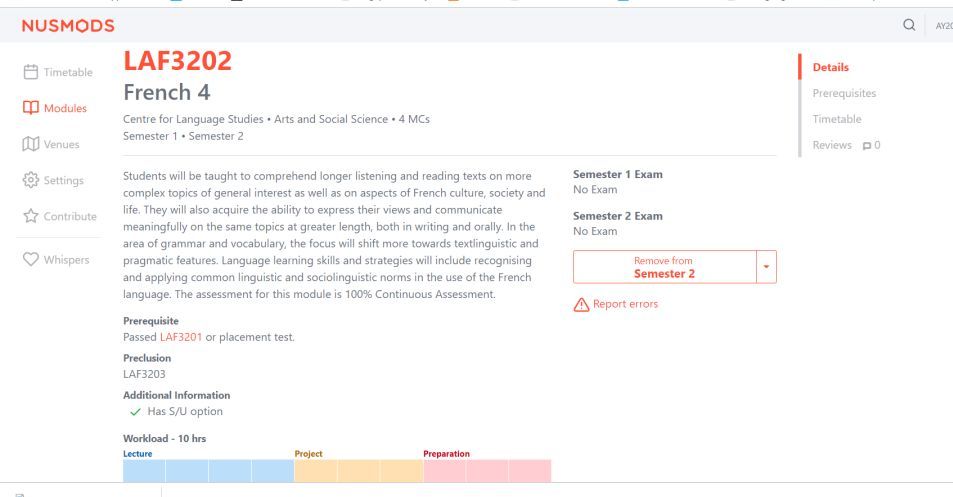The height and width of the screenshot is (497, 953).
Task: Open the LAF3201 prerequisite link
Action: coord(181,337)
